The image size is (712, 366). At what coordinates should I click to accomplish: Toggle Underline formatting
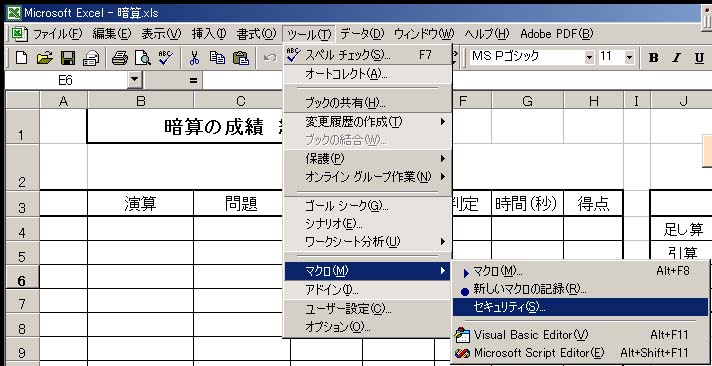tap(699, 58)
